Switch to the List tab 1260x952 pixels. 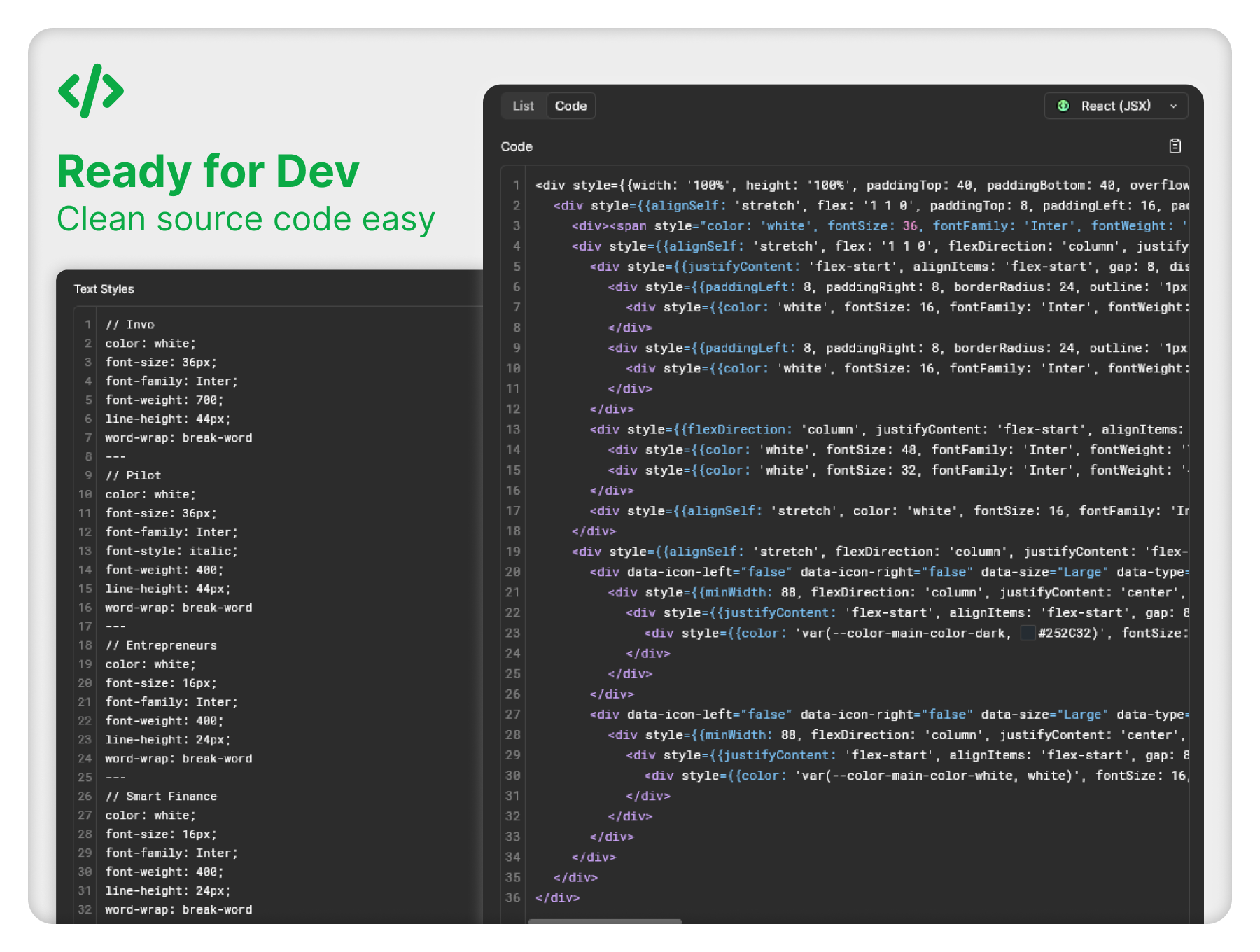(x=523, y=106)
